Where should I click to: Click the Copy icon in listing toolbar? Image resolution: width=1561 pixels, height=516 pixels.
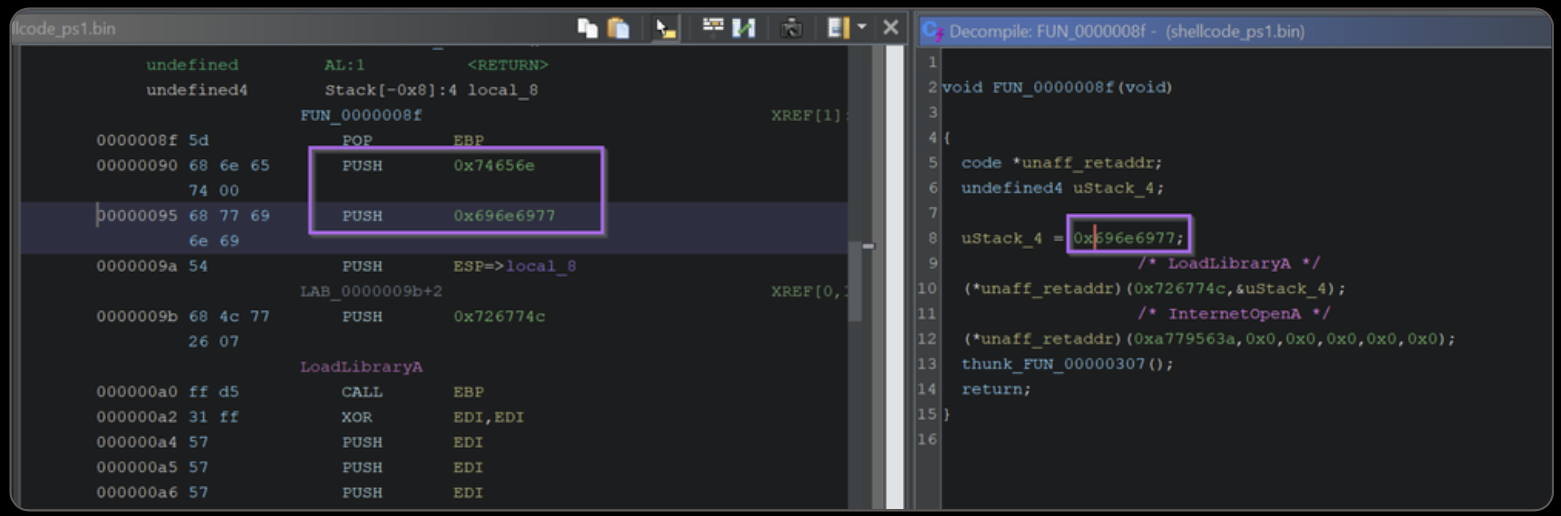(588, 28)
